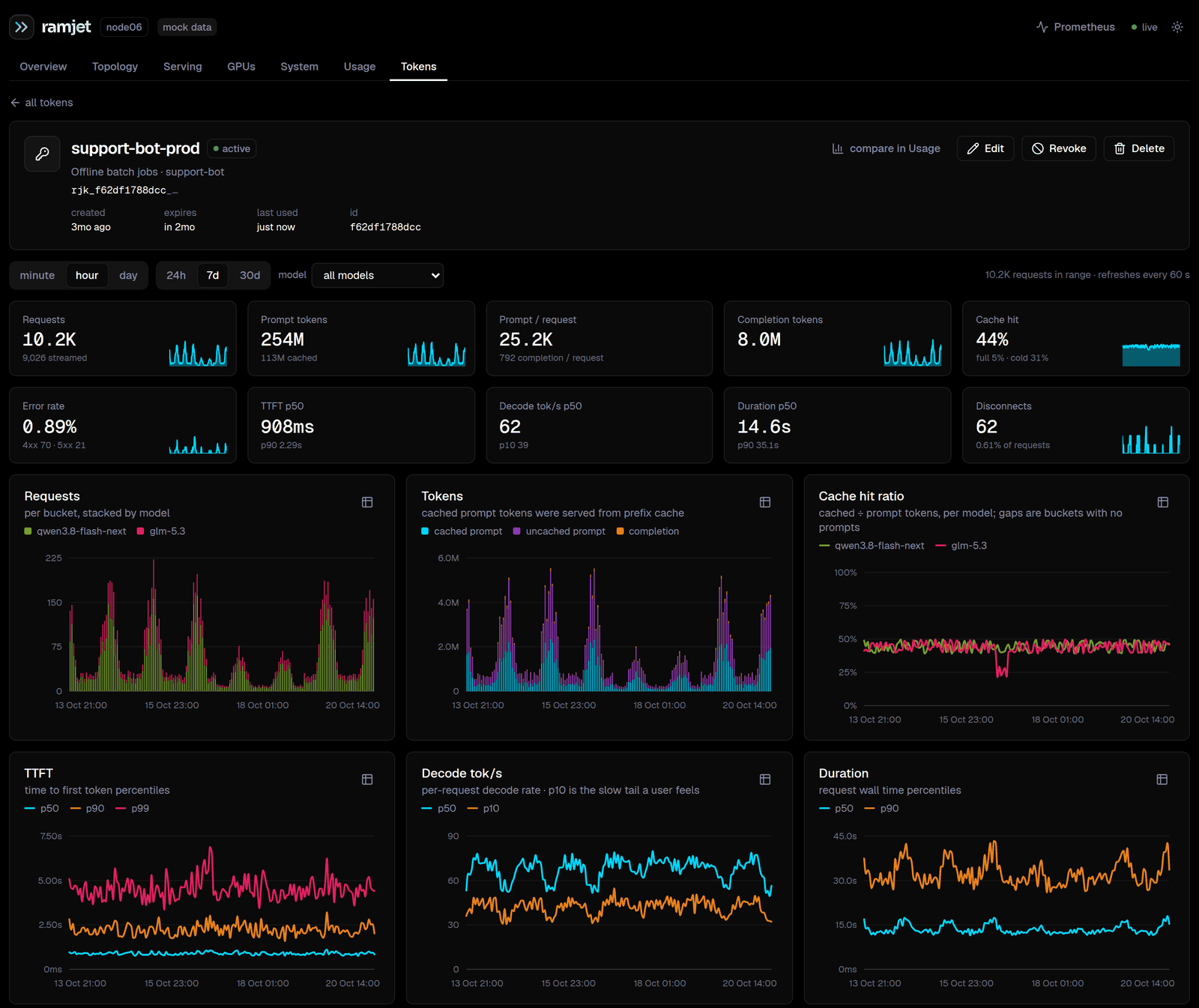Edit the support-bot-prod token
The width and height of the screenshot is (1199, 1008).
(985, 148)
